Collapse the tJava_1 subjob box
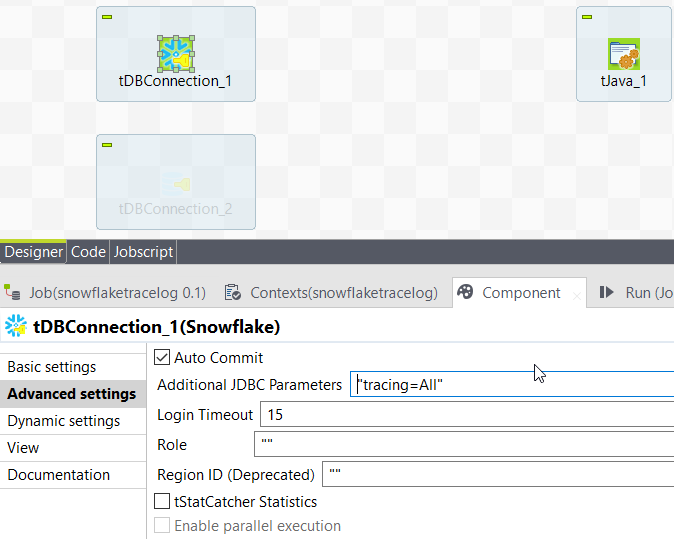Viewport: 674px width, 539px height. tap(587, 17)
